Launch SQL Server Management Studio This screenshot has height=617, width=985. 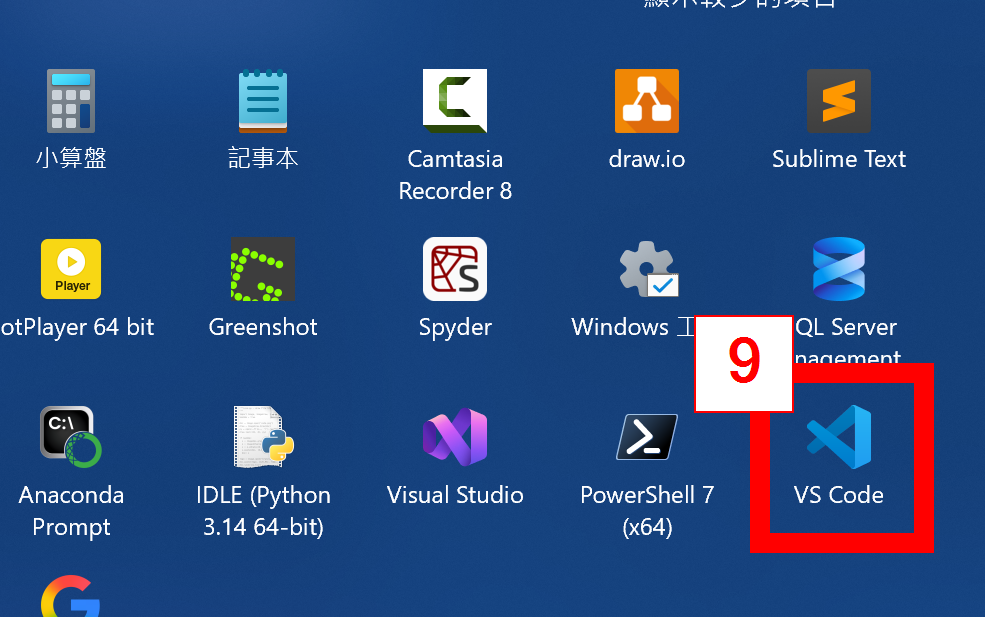click(x=839, y=269)
